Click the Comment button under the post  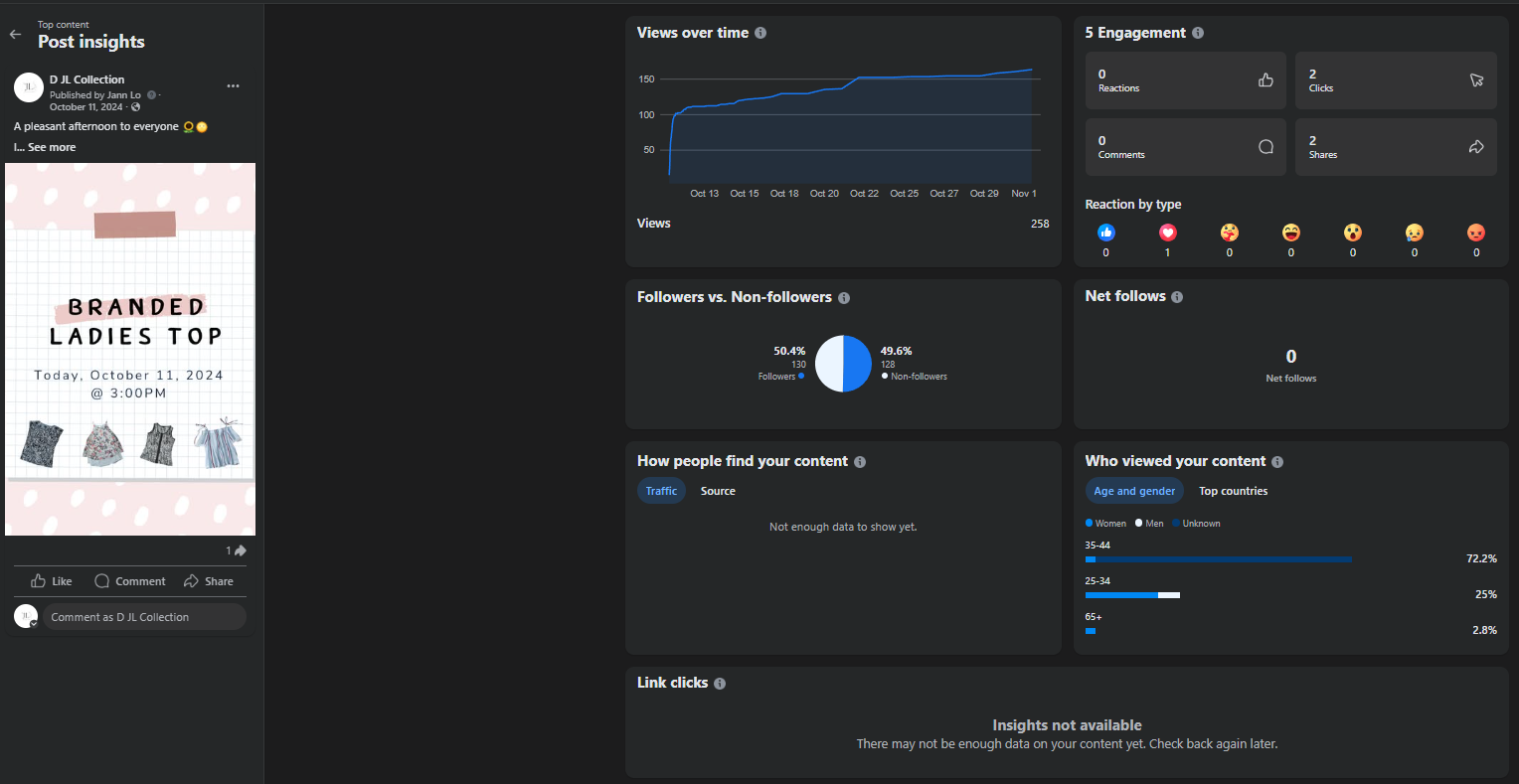pos(130,581)
